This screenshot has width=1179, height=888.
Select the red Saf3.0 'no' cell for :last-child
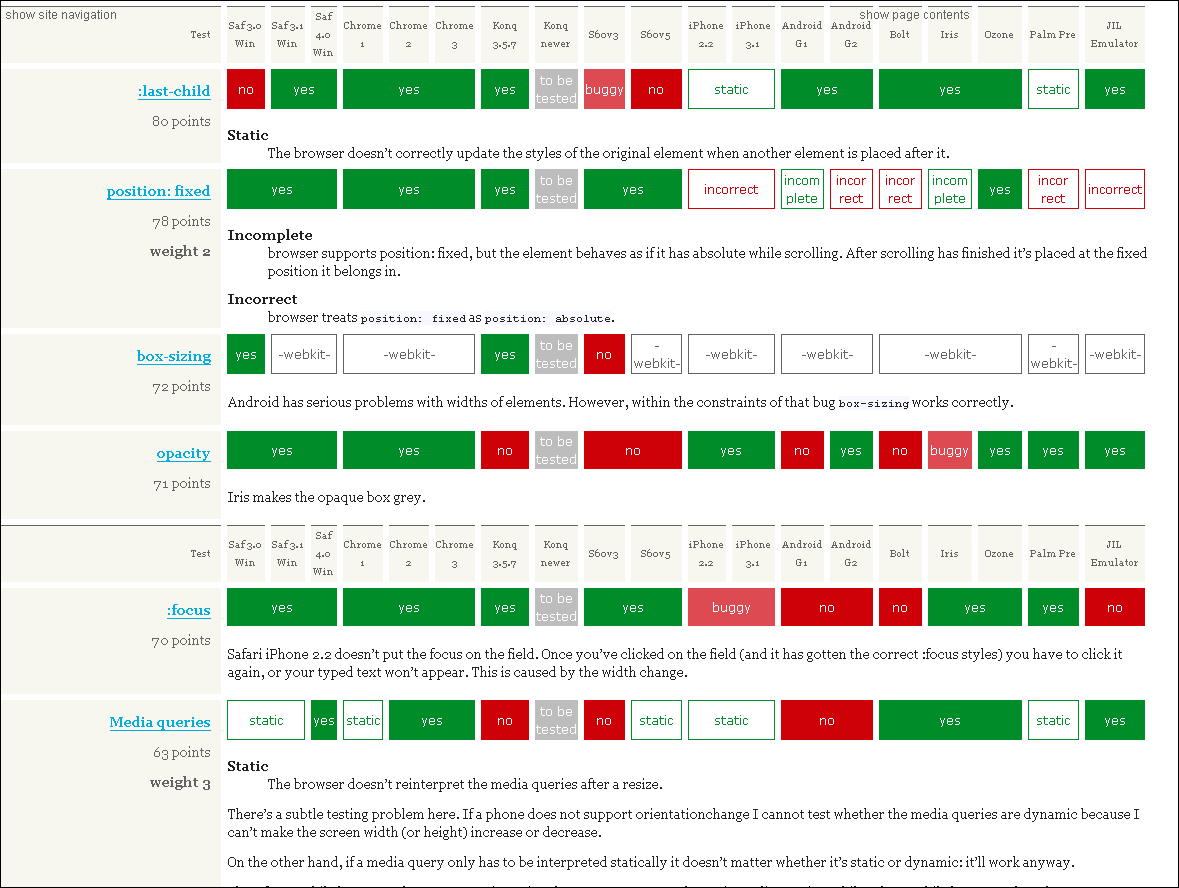(246, 89)
